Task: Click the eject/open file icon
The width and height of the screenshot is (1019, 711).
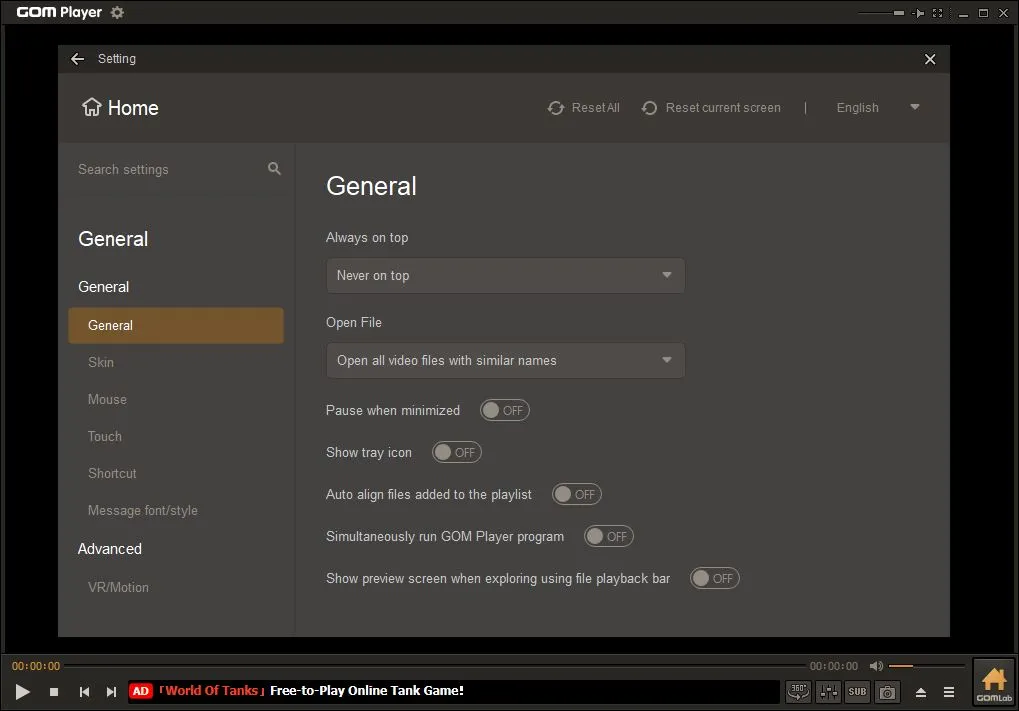Action: 921,692
